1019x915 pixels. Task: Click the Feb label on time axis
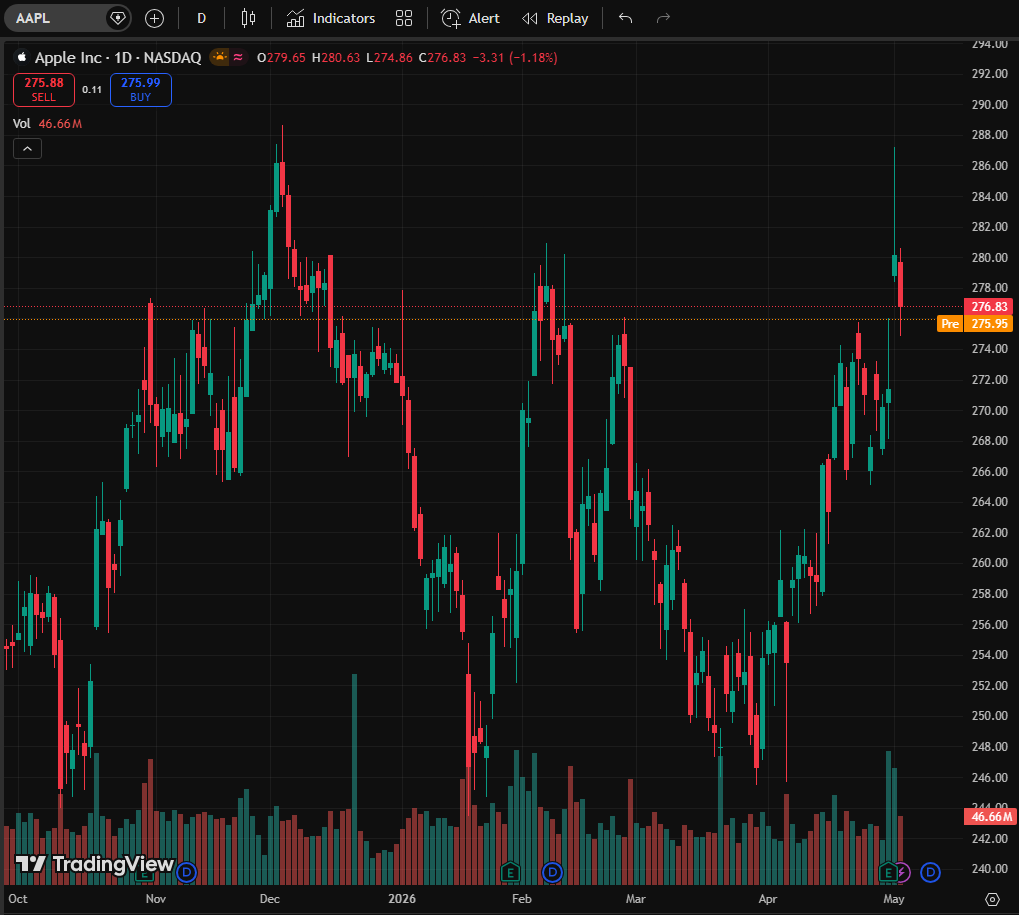click(521, 899)
